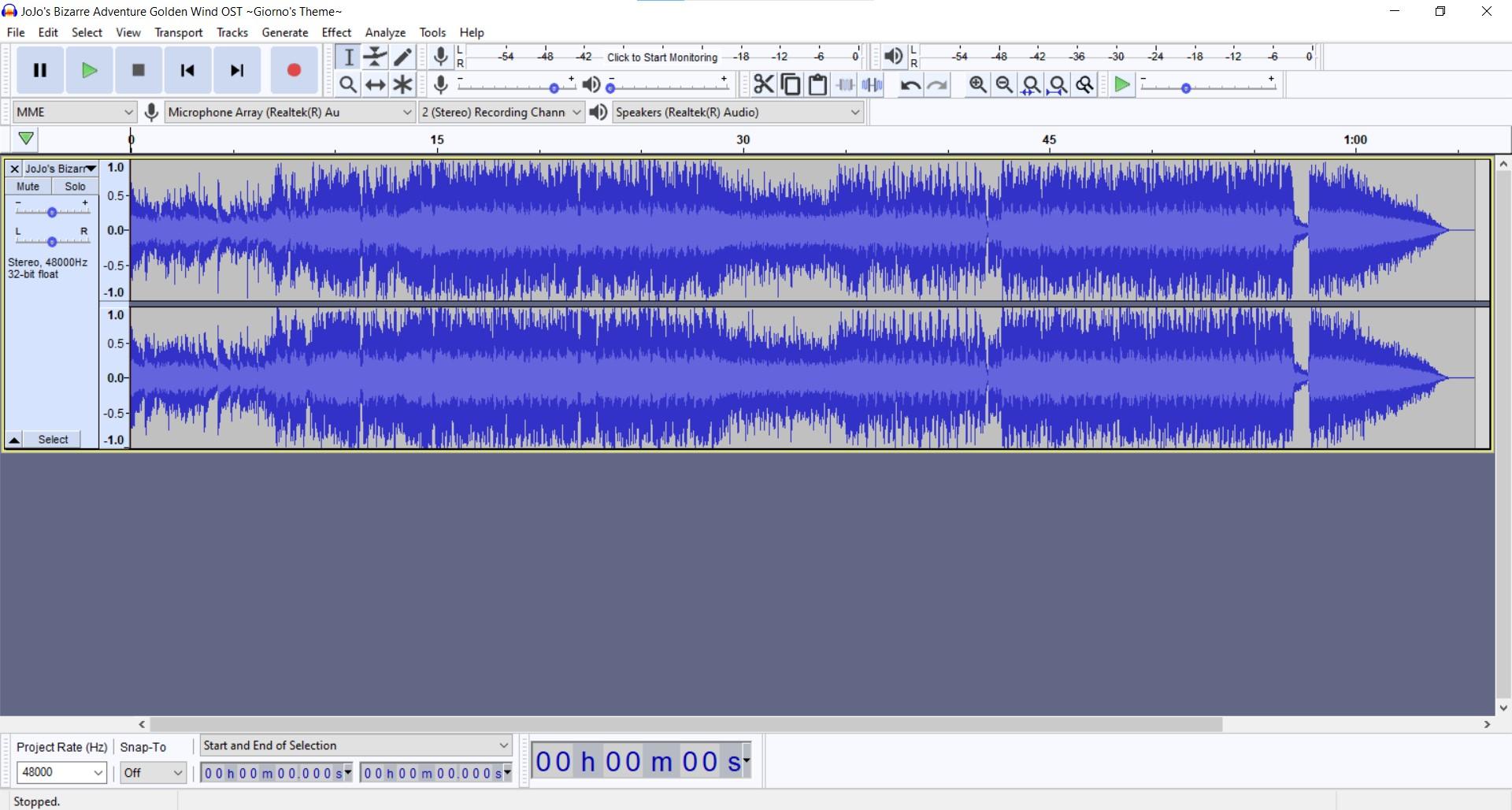The width and height of the screenshot is (1512, 810).
Task: Open the JoJo's Bizarre track name dropdown
Action: (61, 169)
